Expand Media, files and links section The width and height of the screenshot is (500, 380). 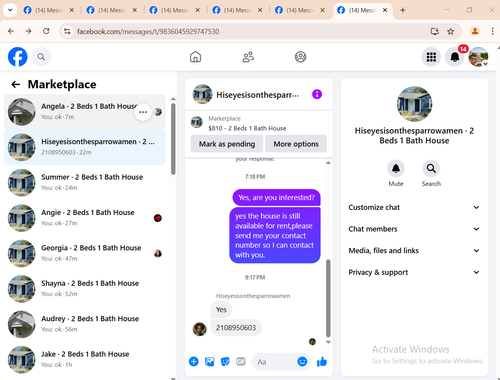(x=414, y=251)
